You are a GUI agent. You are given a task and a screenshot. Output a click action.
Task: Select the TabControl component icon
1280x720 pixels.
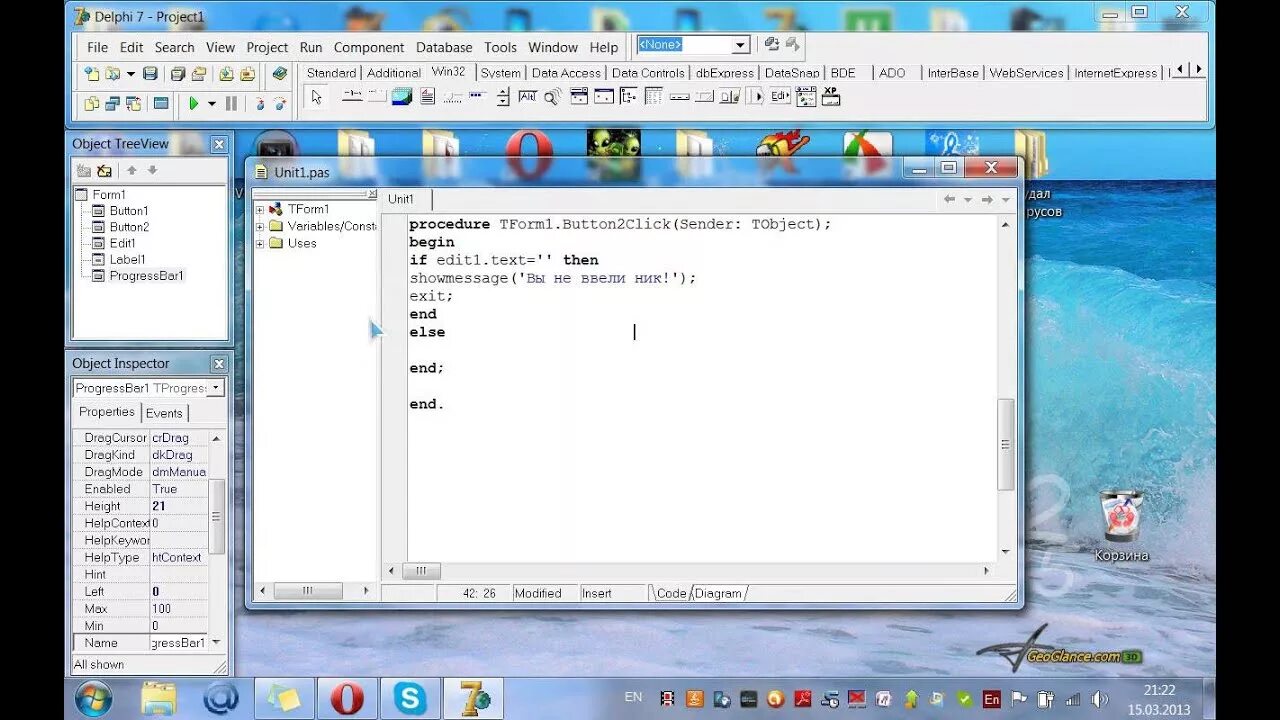(x=352, y=97)
